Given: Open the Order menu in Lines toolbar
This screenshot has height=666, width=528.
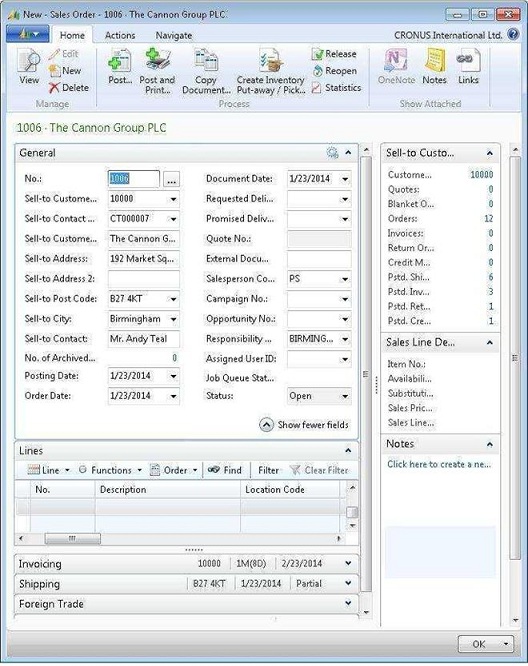Looking at the screenshot, I should (x=174, y=470).
